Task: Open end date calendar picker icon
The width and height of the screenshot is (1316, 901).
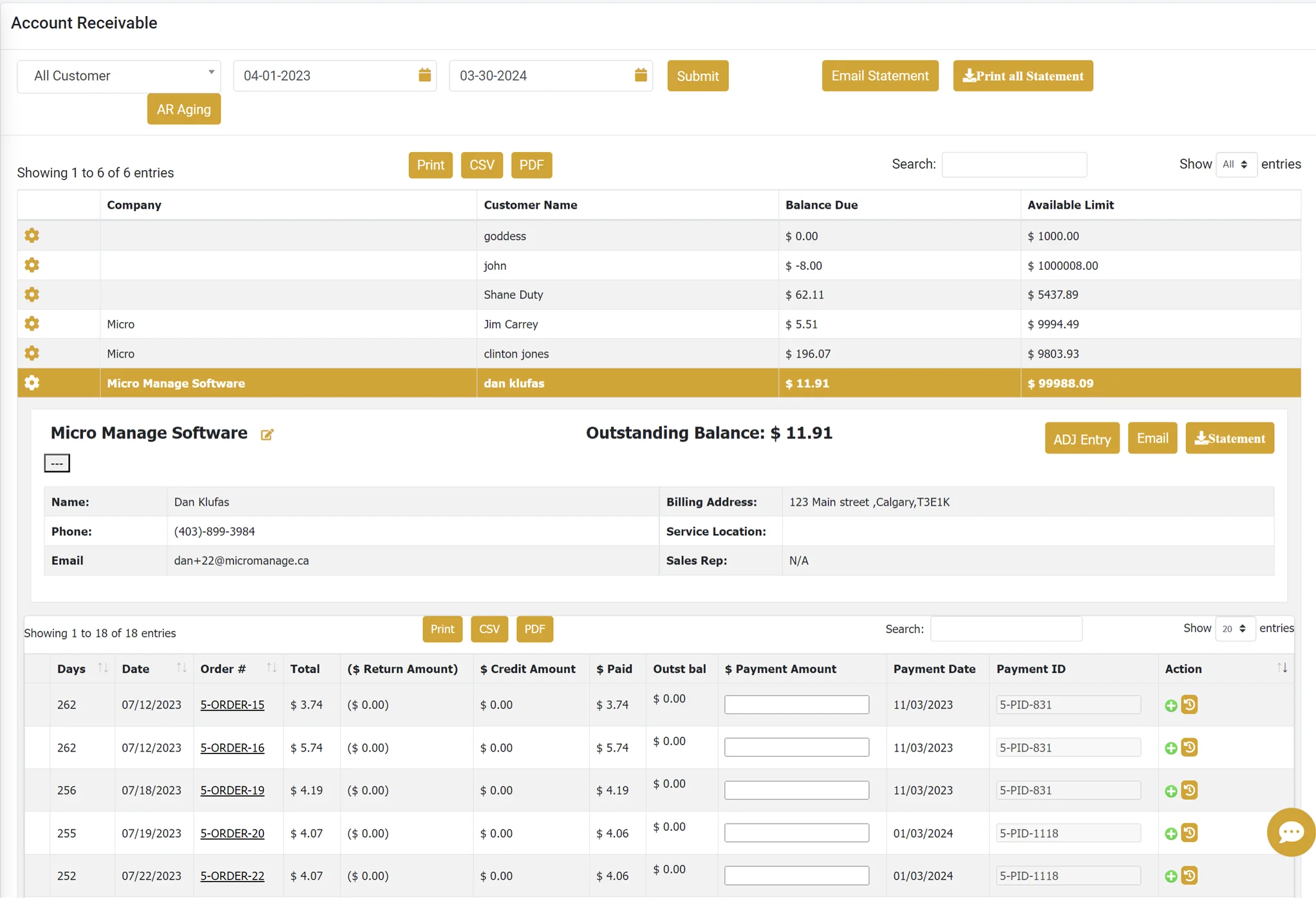Action: pos(640,75)
